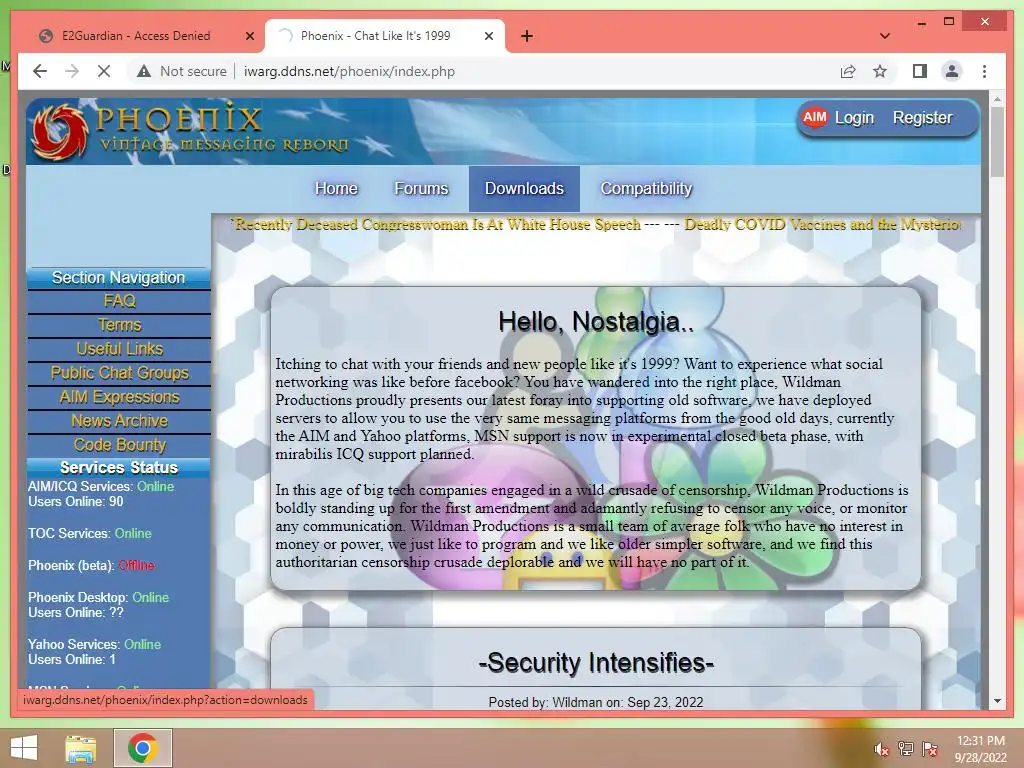This screenshot has height=768, width=1024.
Task: Click the AIM/ICQ Services: Online status text
Action: (x=101, y=487)
